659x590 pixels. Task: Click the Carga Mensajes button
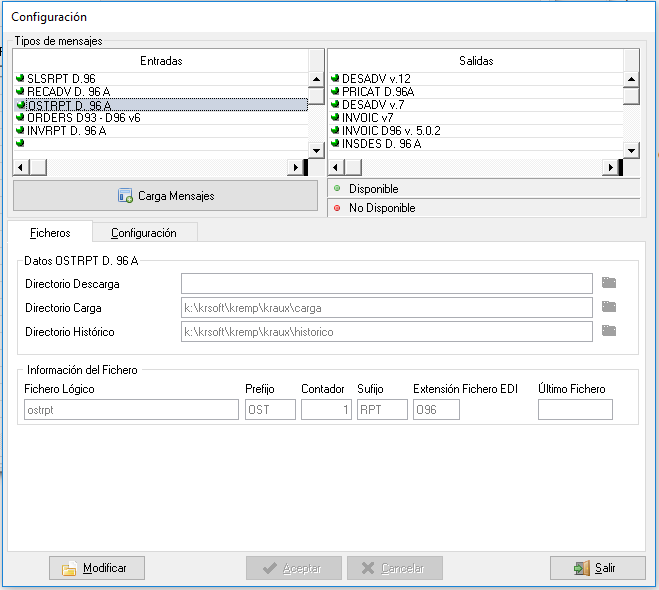166,196
